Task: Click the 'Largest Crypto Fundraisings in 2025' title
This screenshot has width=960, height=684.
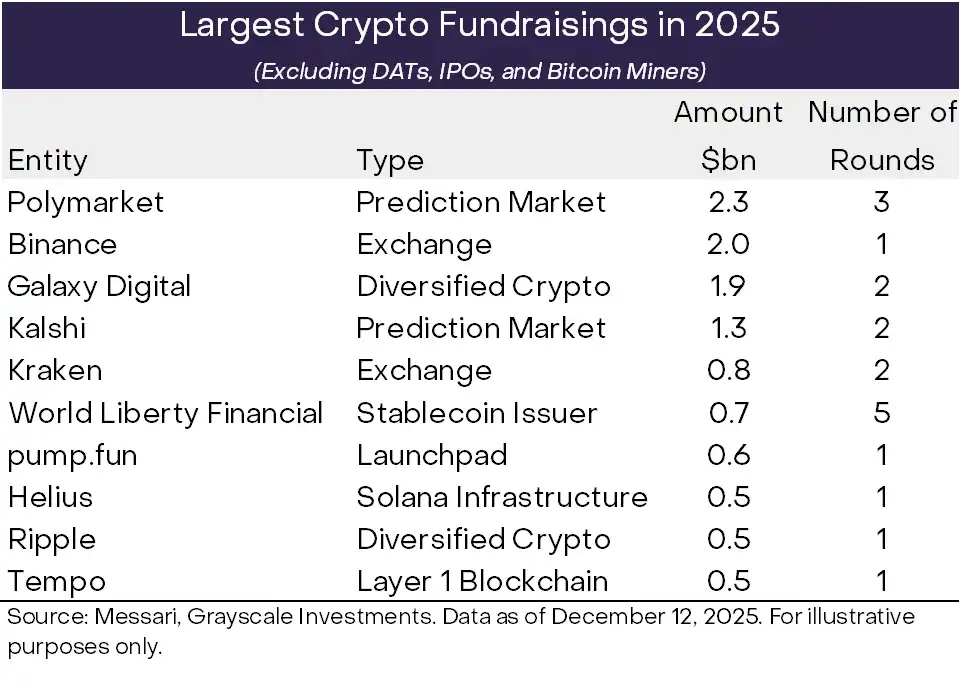Action: (479, 26)
